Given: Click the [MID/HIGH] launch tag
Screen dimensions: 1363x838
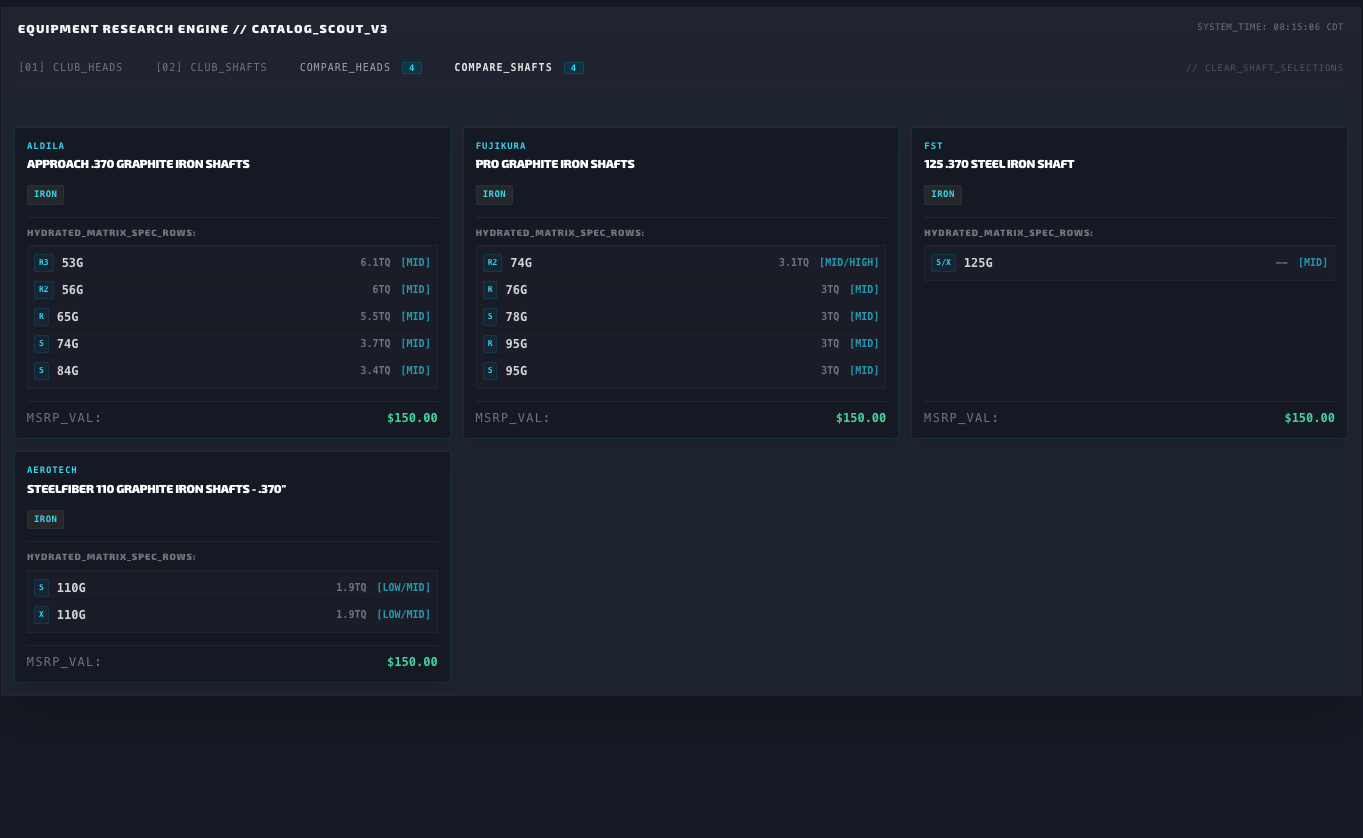Looking at the screenshot, I should coord(849,263).
